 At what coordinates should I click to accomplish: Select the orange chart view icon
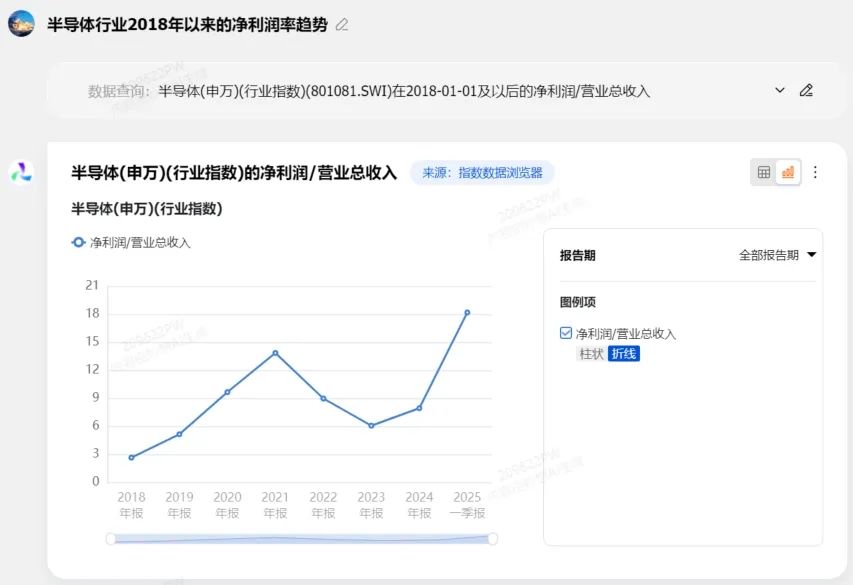[x=787, y=171]
